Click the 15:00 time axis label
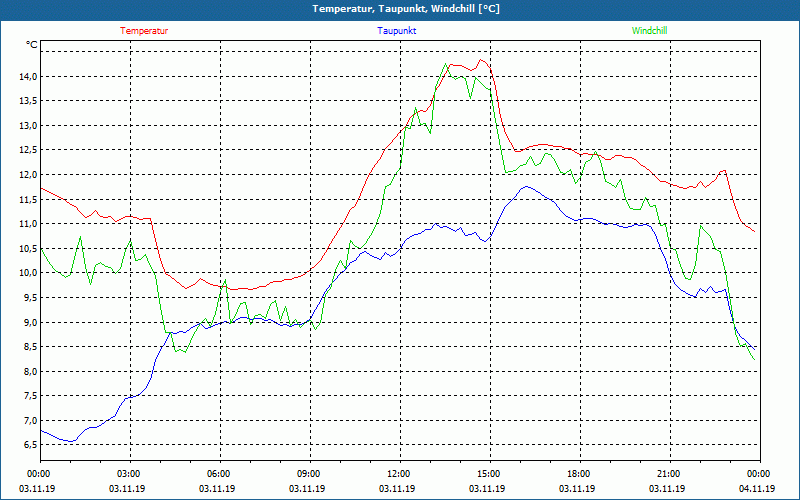Viewport: 800px width, 500px height. click(490, 474)
